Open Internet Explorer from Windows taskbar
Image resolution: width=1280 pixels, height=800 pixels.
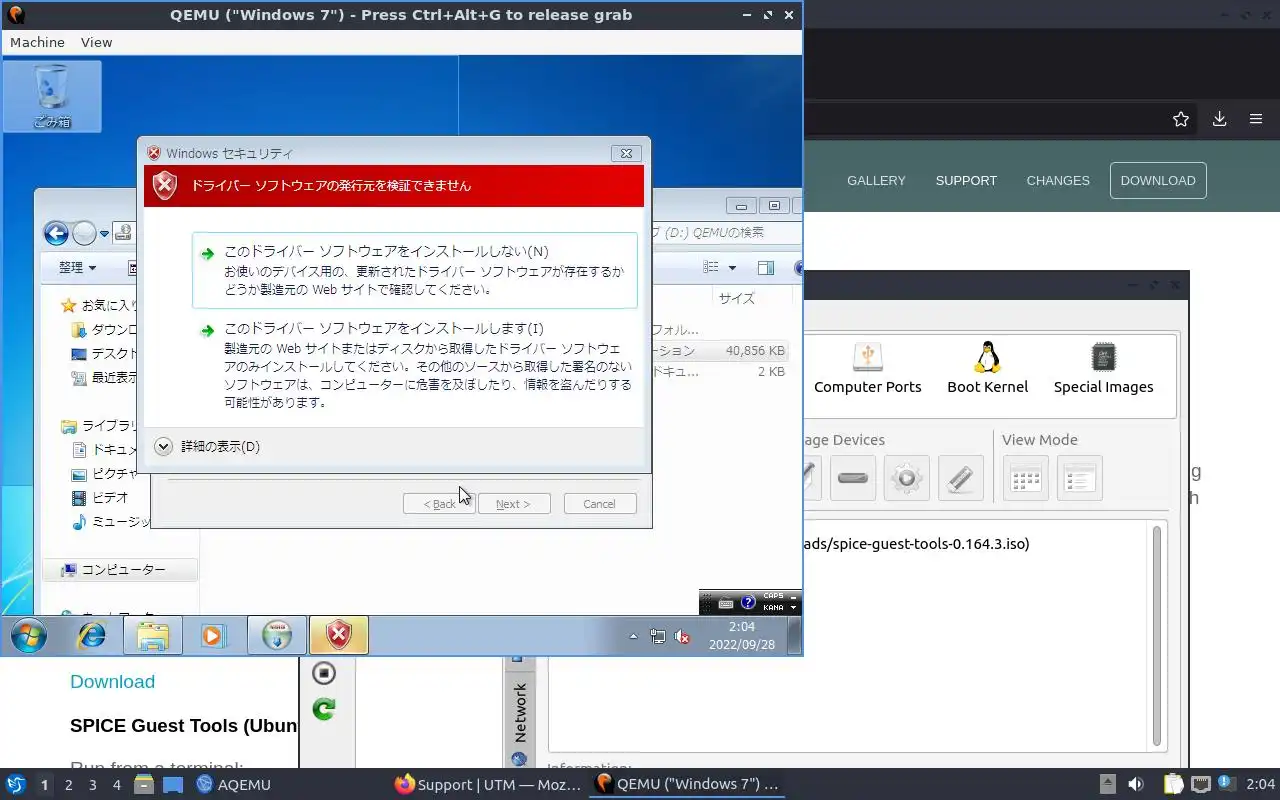[92, 635]
